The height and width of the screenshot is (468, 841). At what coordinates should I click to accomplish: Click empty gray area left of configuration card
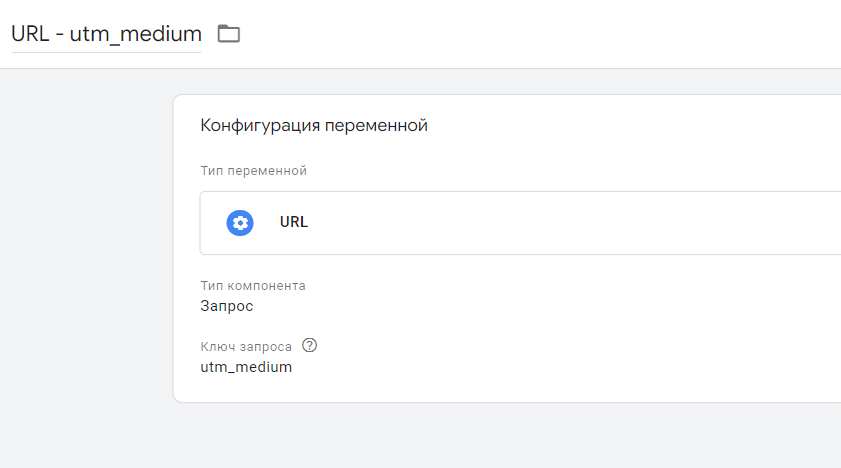pyautogui.click(x=86, y=250)
